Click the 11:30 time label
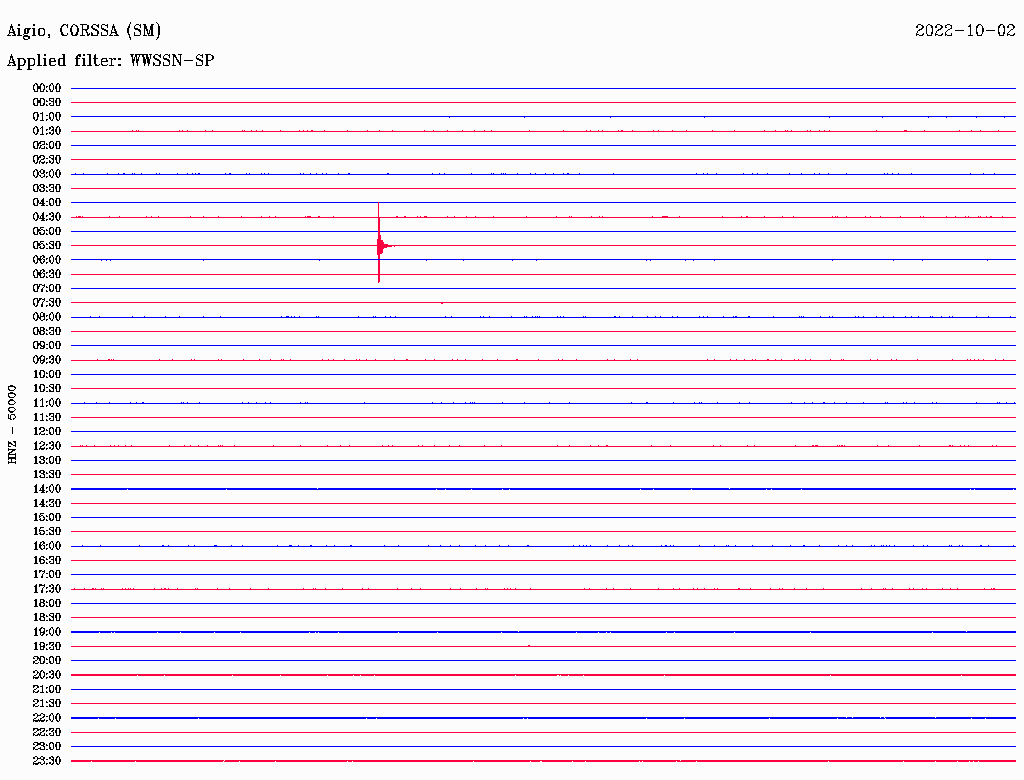This screenshot has height=780, width=1024. coord(47,417)
